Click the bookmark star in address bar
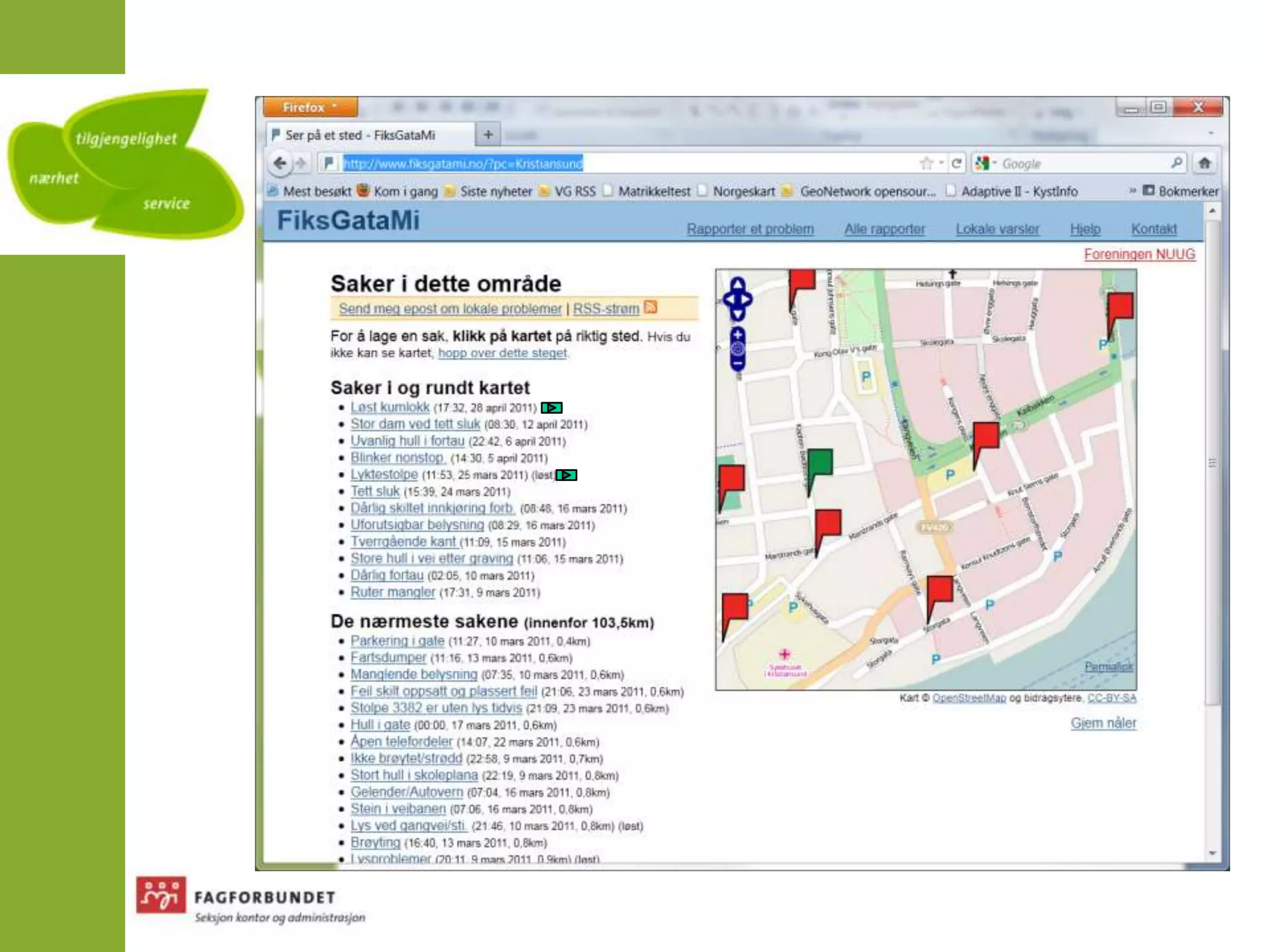The width and height of the screenshot is (1270, 952). [926, 164]
